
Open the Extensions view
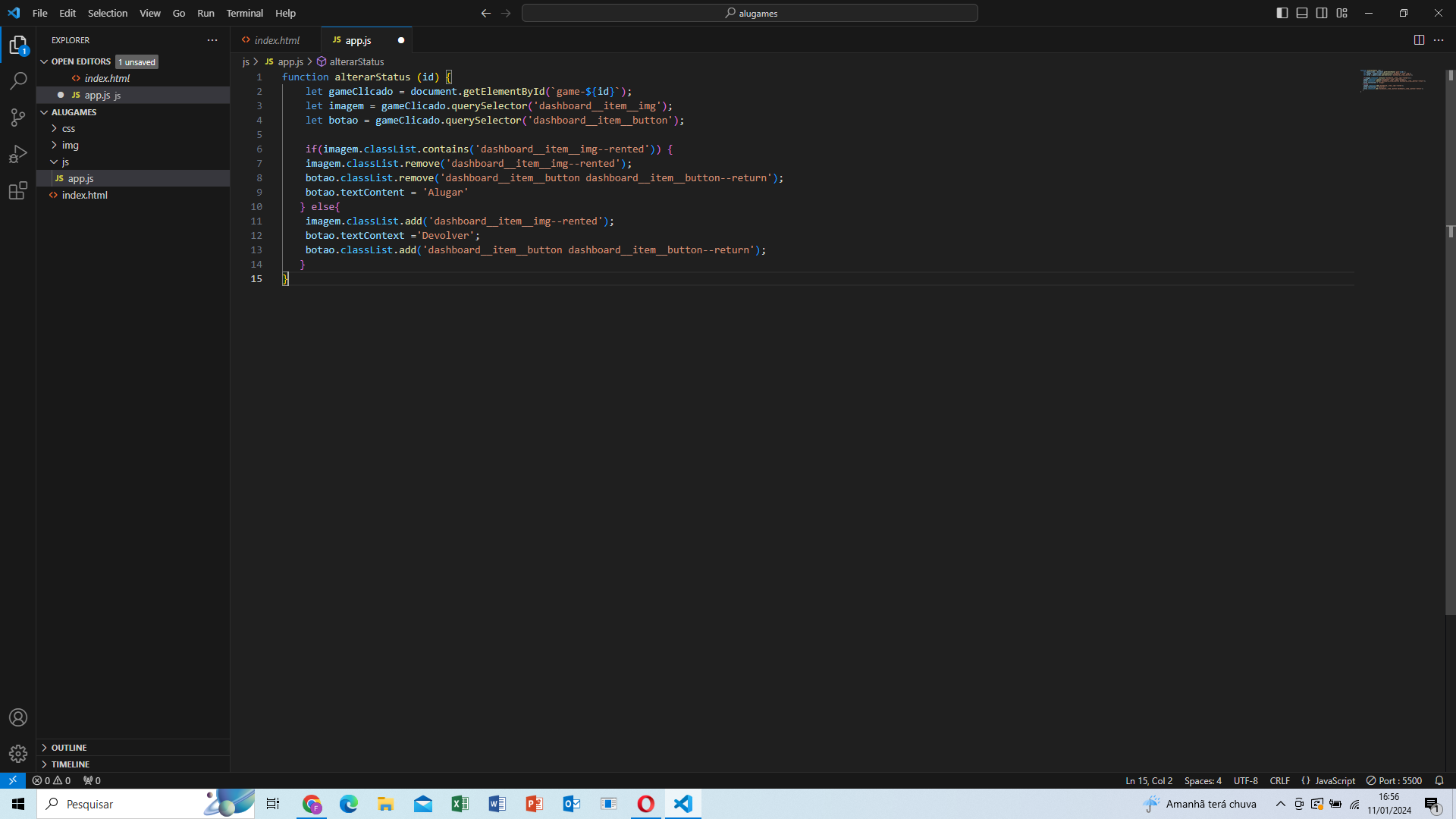tap(18, 190)
